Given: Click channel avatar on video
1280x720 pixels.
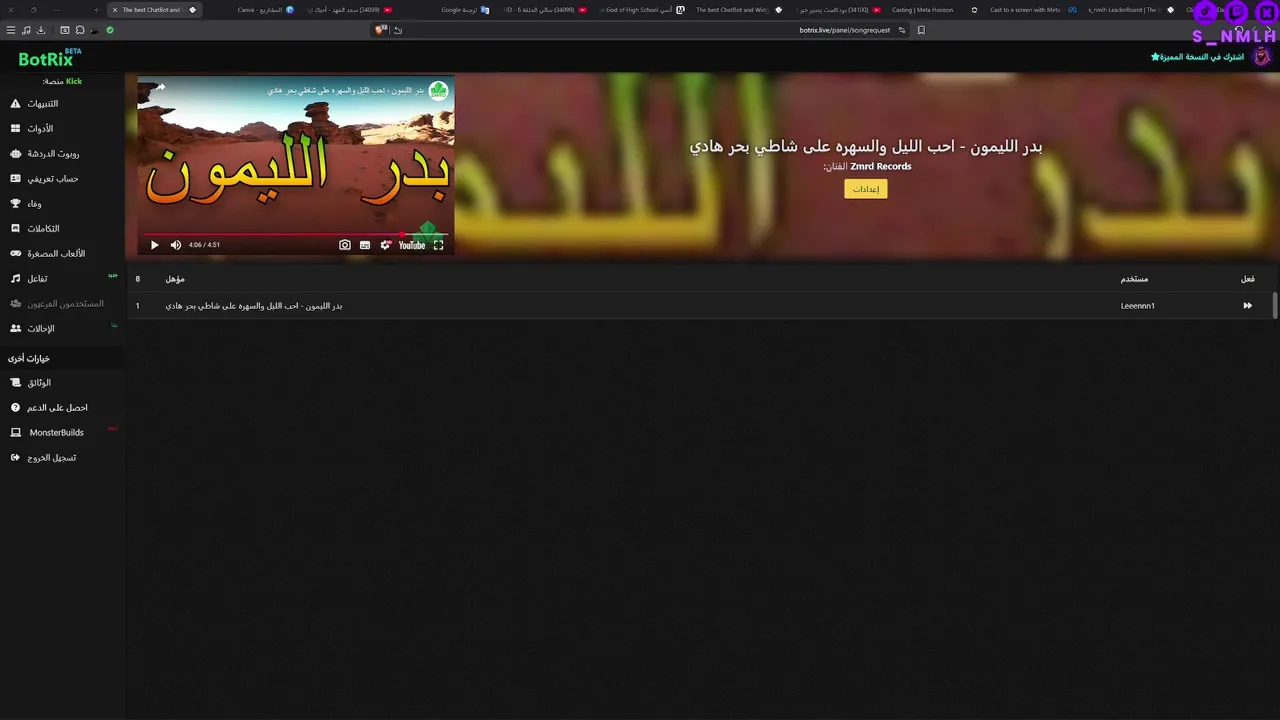Looking at the screenshot, I should click(438, 91).
